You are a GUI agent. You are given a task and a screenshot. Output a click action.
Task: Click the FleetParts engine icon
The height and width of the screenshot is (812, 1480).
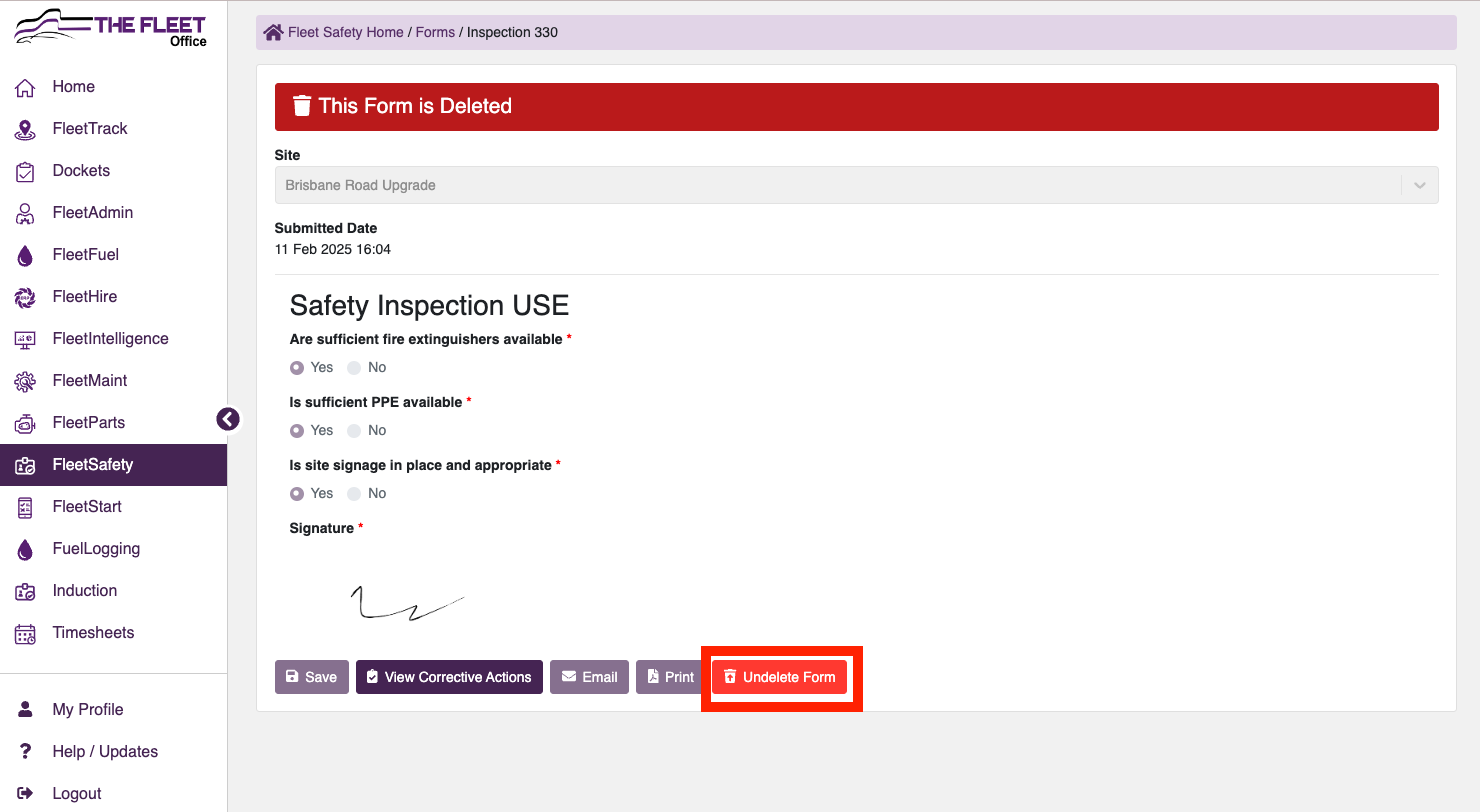click(x=26, y=423)
